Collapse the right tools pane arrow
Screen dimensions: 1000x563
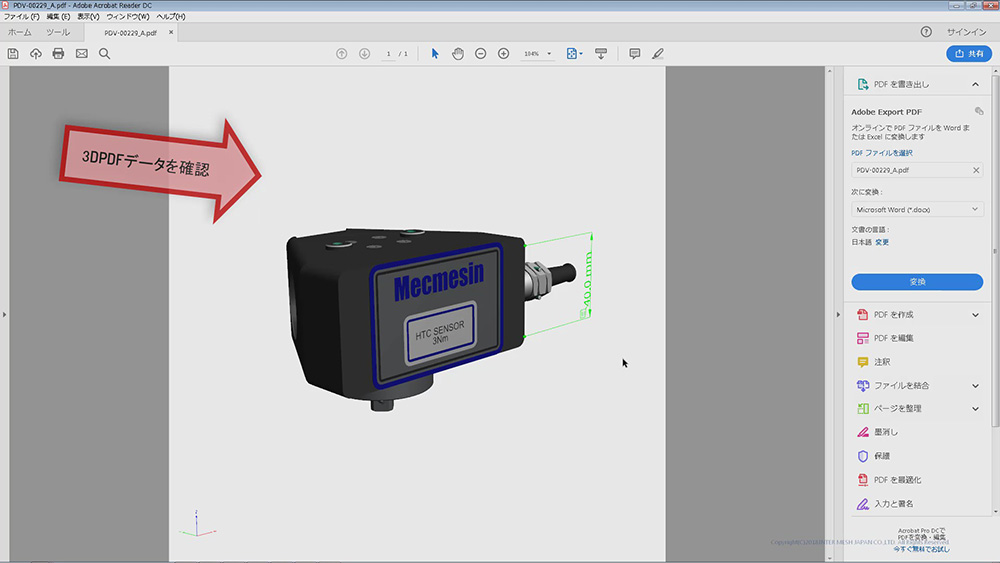point(838,314)
